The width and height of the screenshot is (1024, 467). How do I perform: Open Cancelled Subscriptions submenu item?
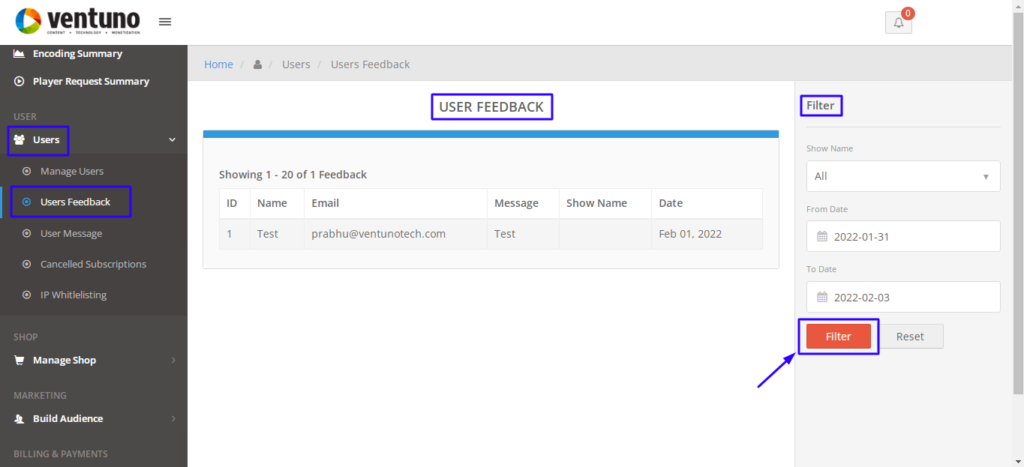(93, 265)
